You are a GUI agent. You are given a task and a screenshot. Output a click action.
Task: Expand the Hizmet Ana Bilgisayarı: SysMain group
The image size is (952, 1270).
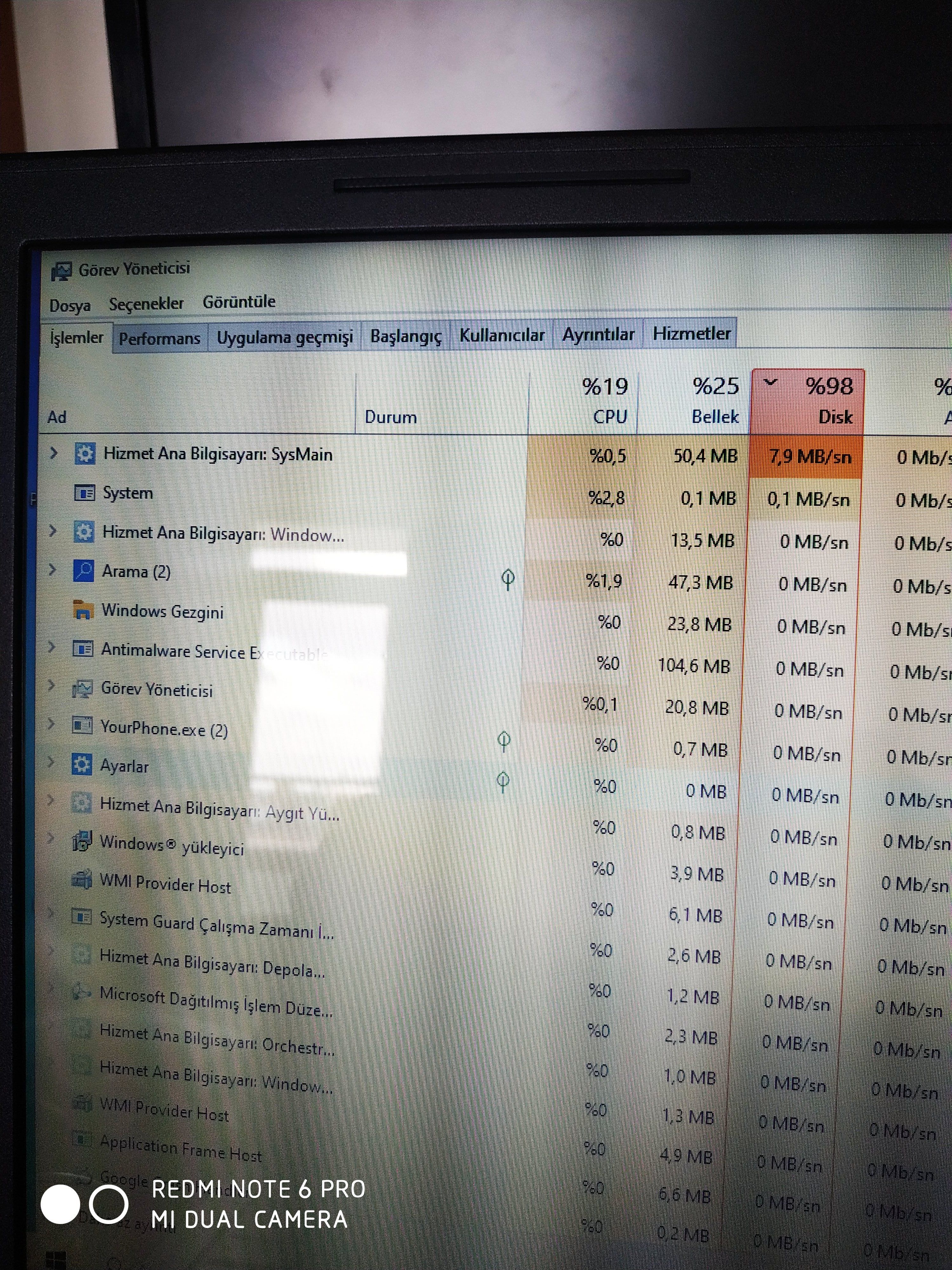tap(53, 453)
